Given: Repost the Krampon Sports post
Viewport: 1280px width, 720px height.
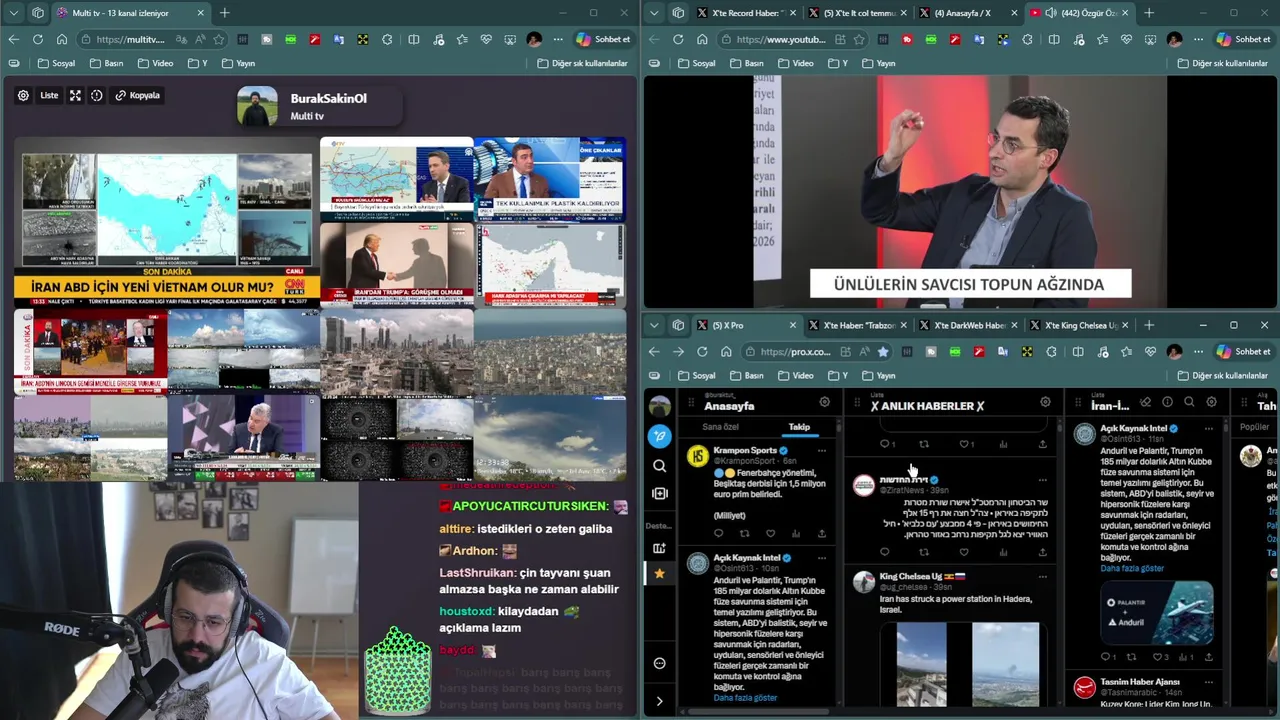Looking at the screenshot, I should 744,534.
